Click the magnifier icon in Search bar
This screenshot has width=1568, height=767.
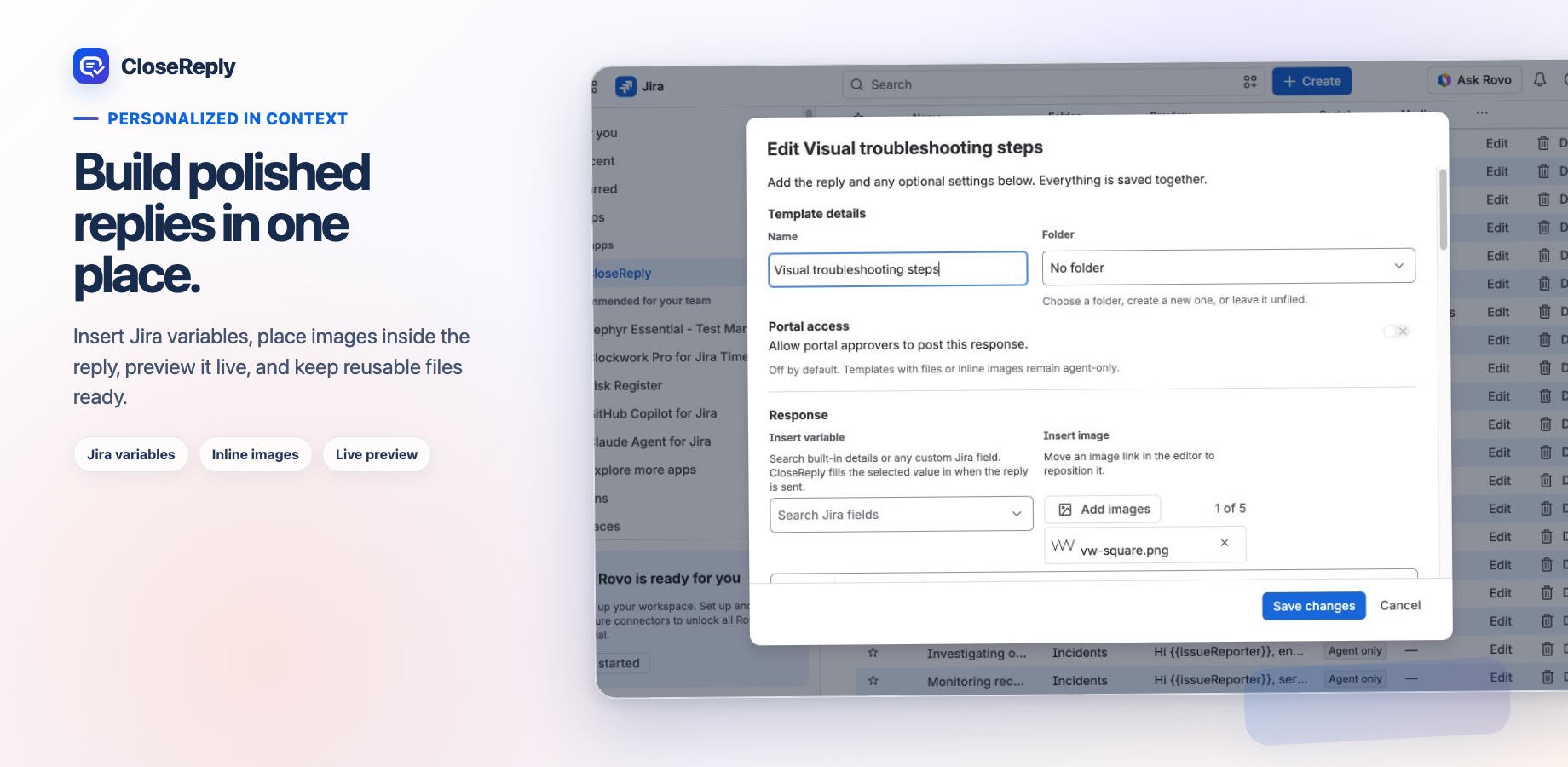pyautogui.click(x=857, y=84)
